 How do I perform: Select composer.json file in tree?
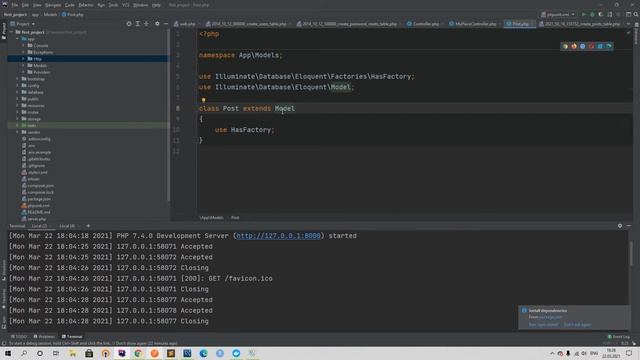[38, 186]
